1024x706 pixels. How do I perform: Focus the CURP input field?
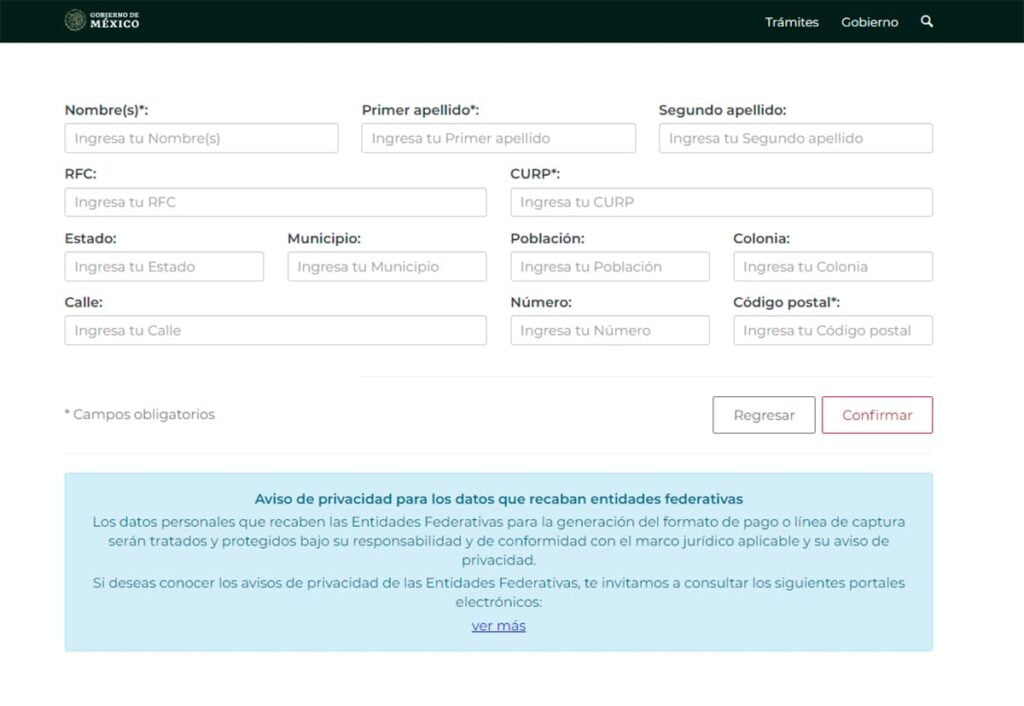(721, 202)
